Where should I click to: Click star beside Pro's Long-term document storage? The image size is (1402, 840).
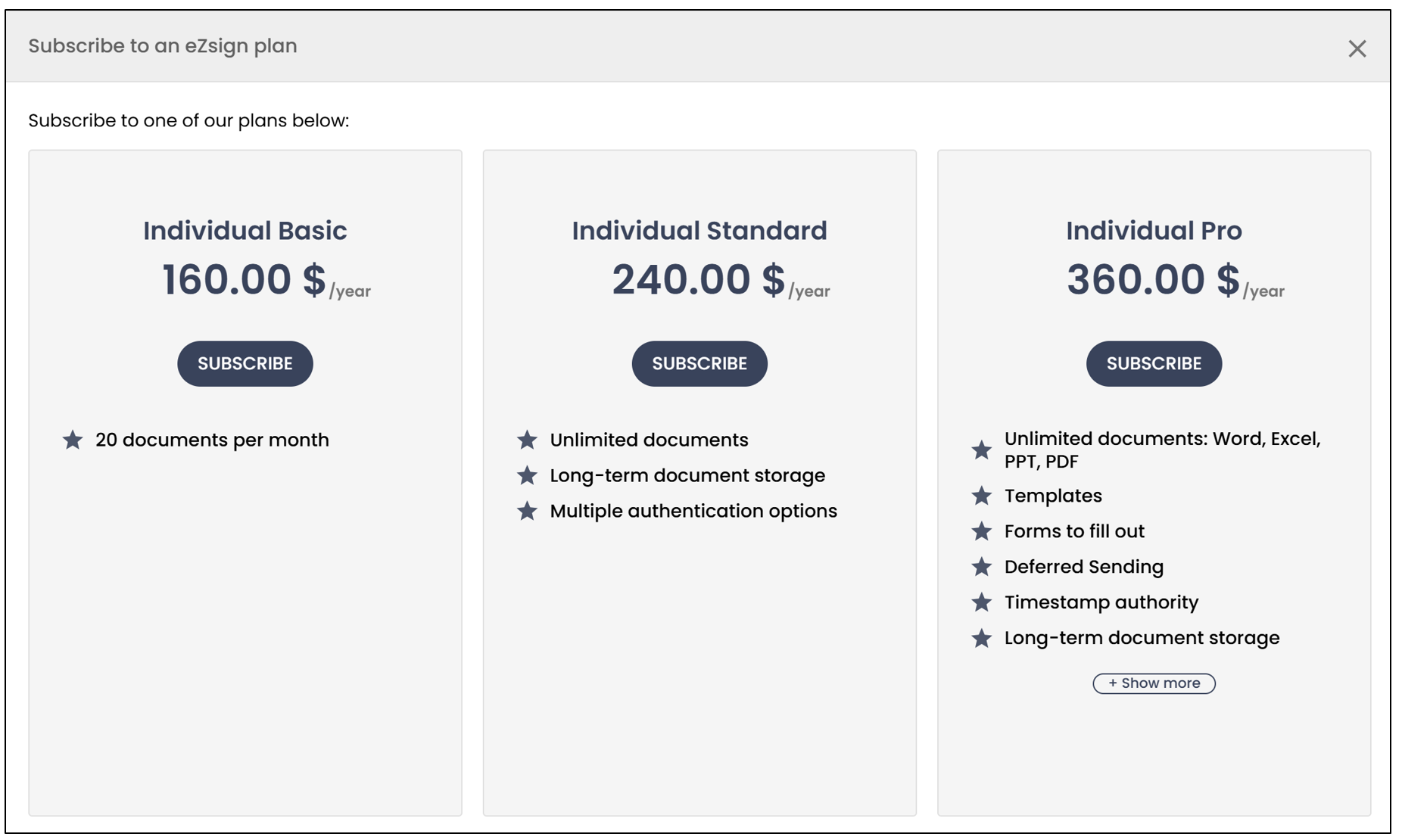pyautogui.click(x=981, y=638)
